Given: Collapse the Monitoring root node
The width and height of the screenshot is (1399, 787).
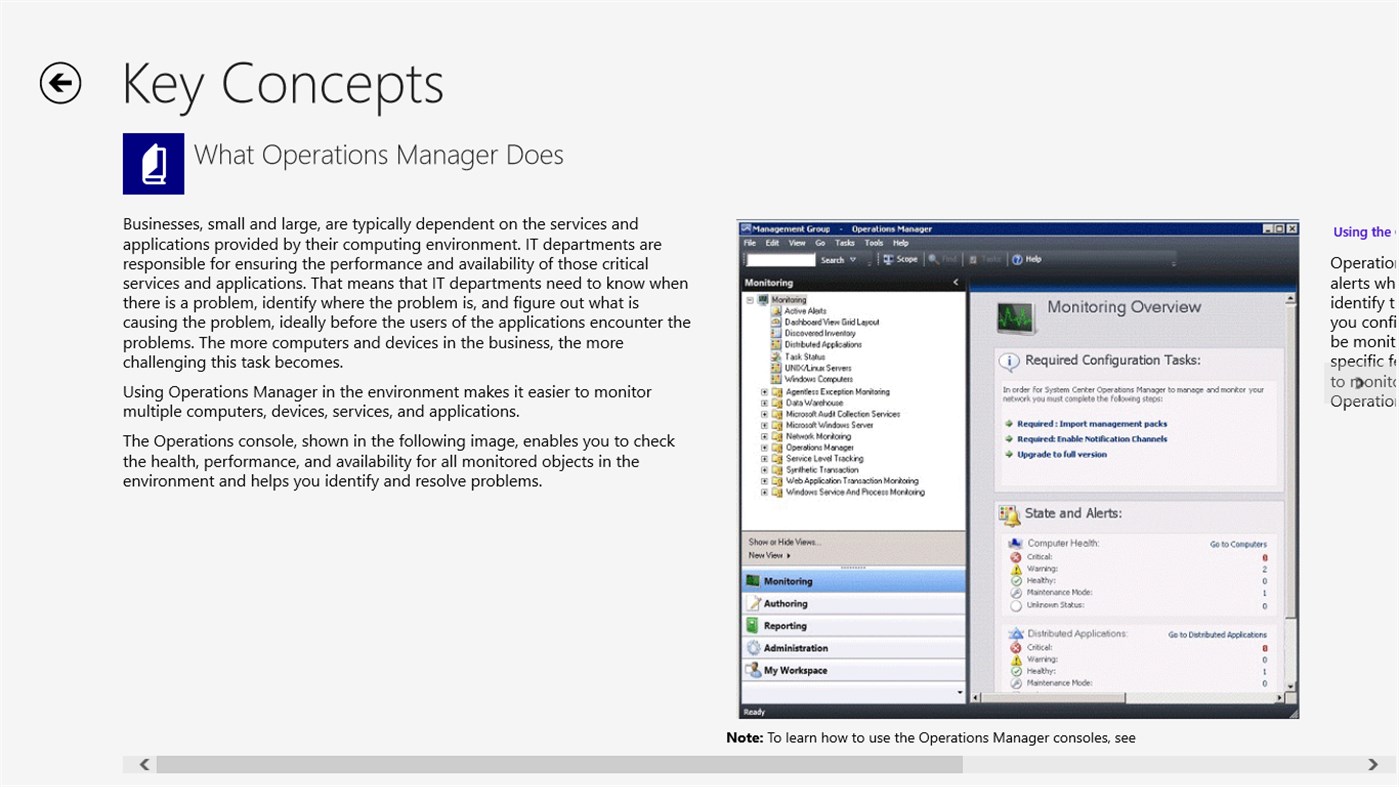Looking at the screenshot, I should click(x=749, y=300).
